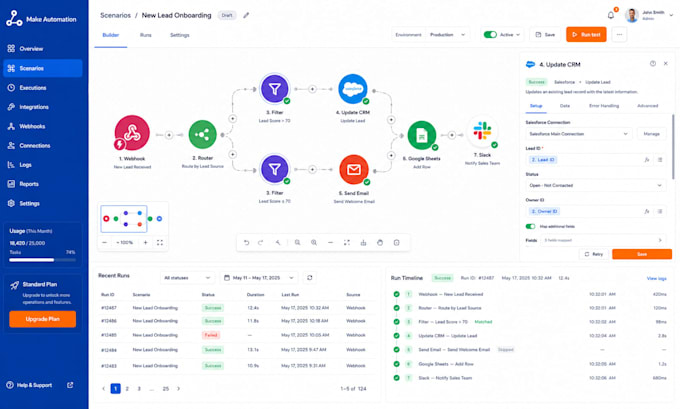Open the Data tab in Update CRM panel
This screenshot has height=409, width=680.
click(x=565, y=106)
